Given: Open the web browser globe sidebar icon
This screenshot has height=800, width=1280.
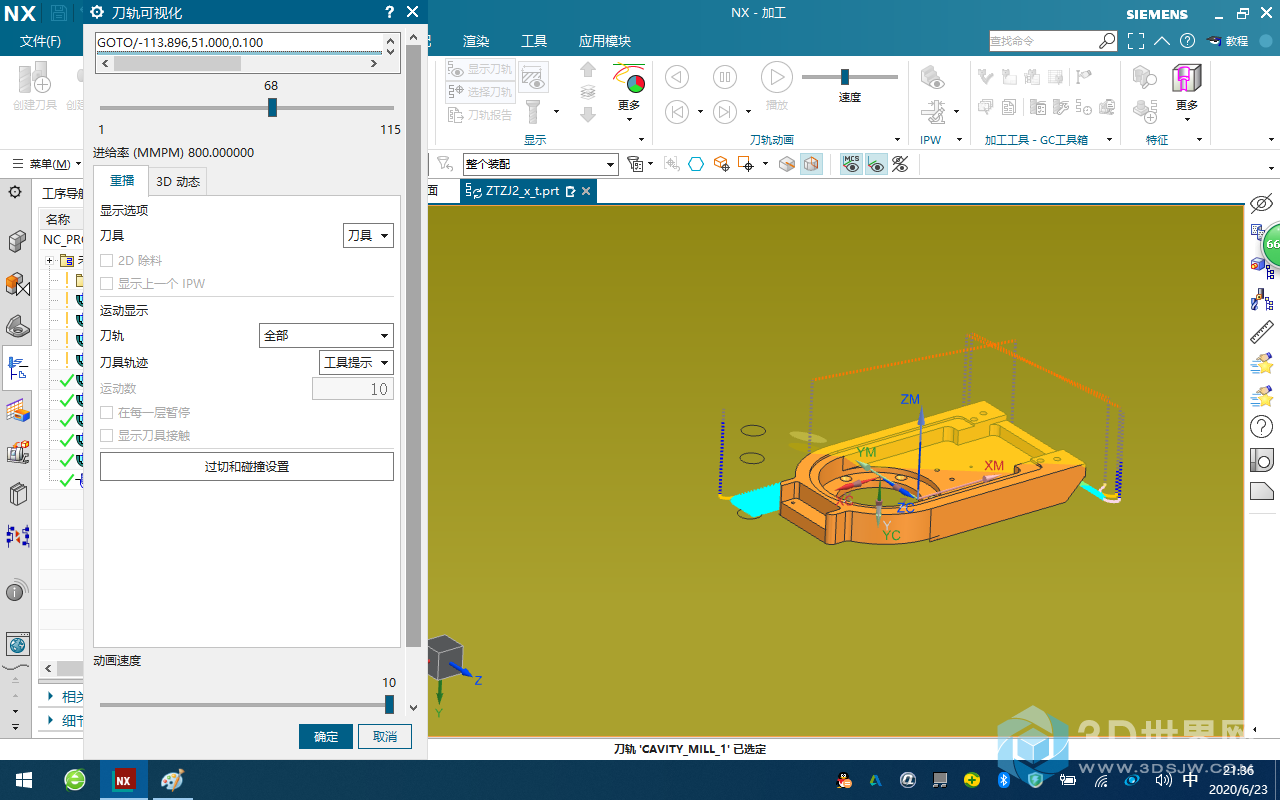Looking at the screenshot, I should pyautogui.click(x=17, y=644).
